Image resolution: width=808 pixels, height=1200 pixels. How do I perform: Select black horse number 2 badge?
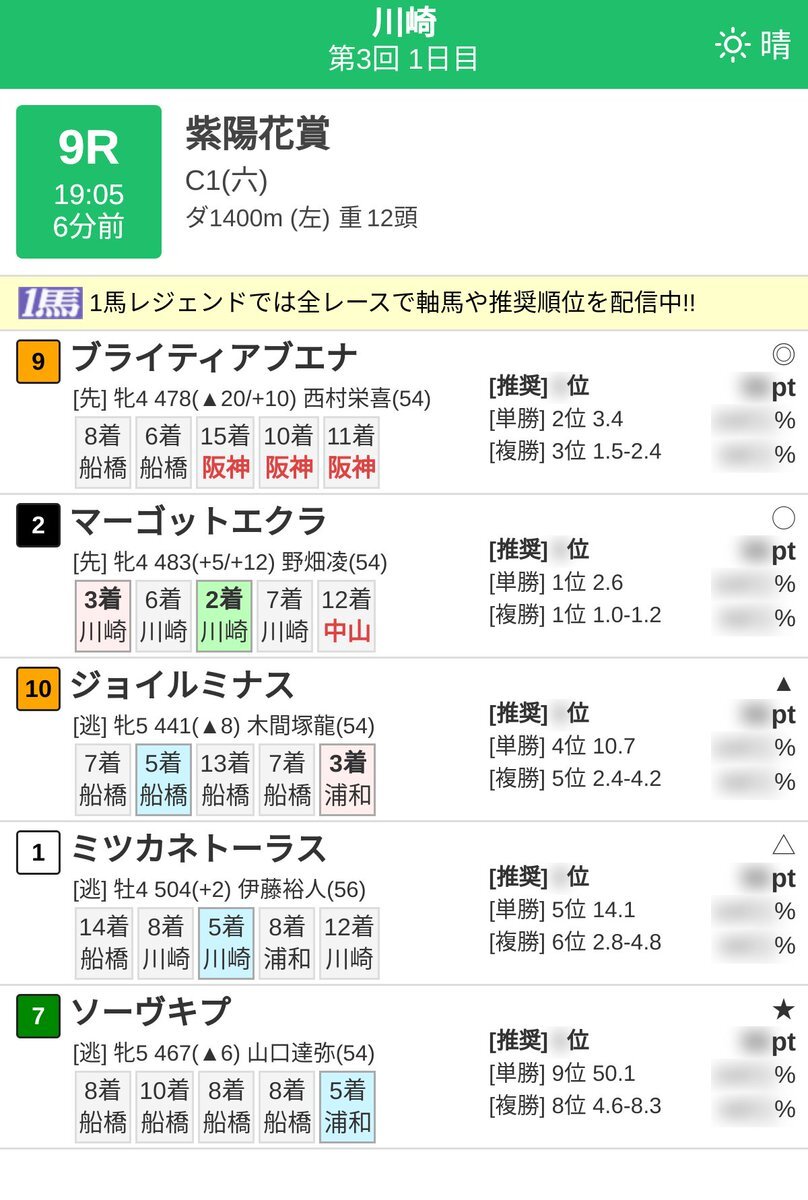tap(39, 525)
